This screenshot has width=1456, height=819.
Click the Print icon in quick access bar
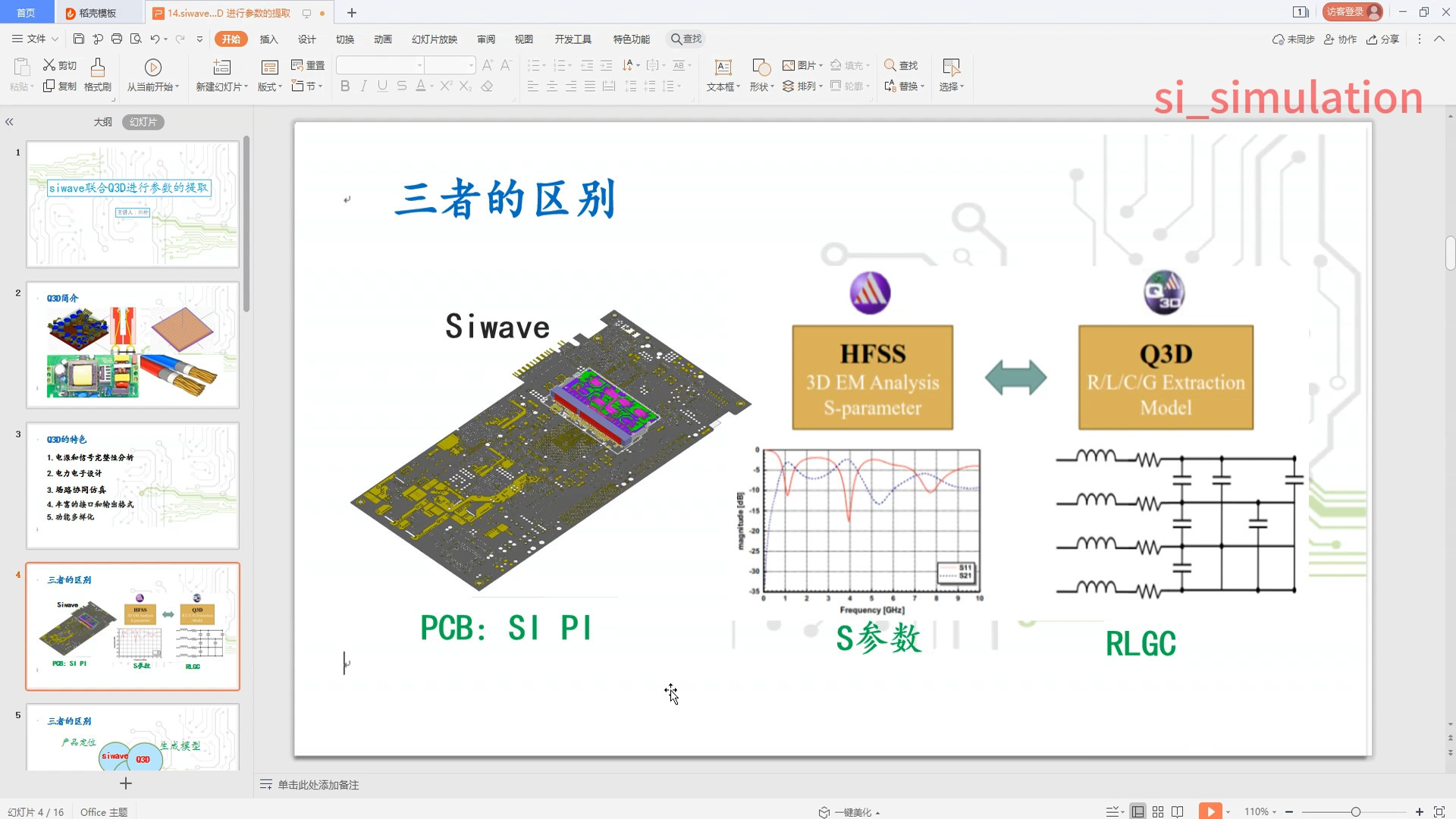117,39
